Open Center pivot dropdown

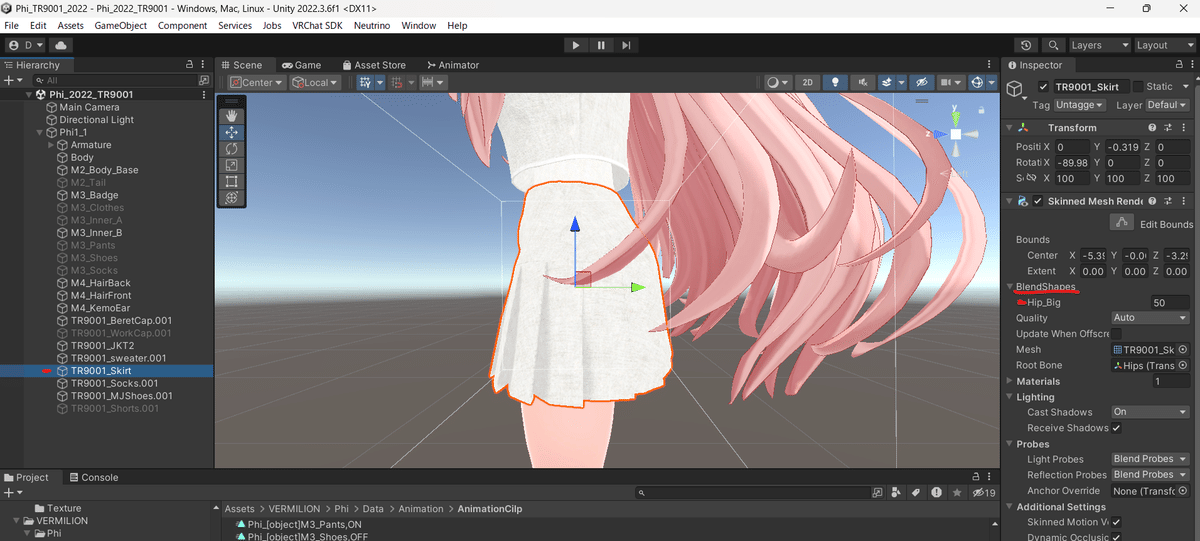[x=256, y=82]
